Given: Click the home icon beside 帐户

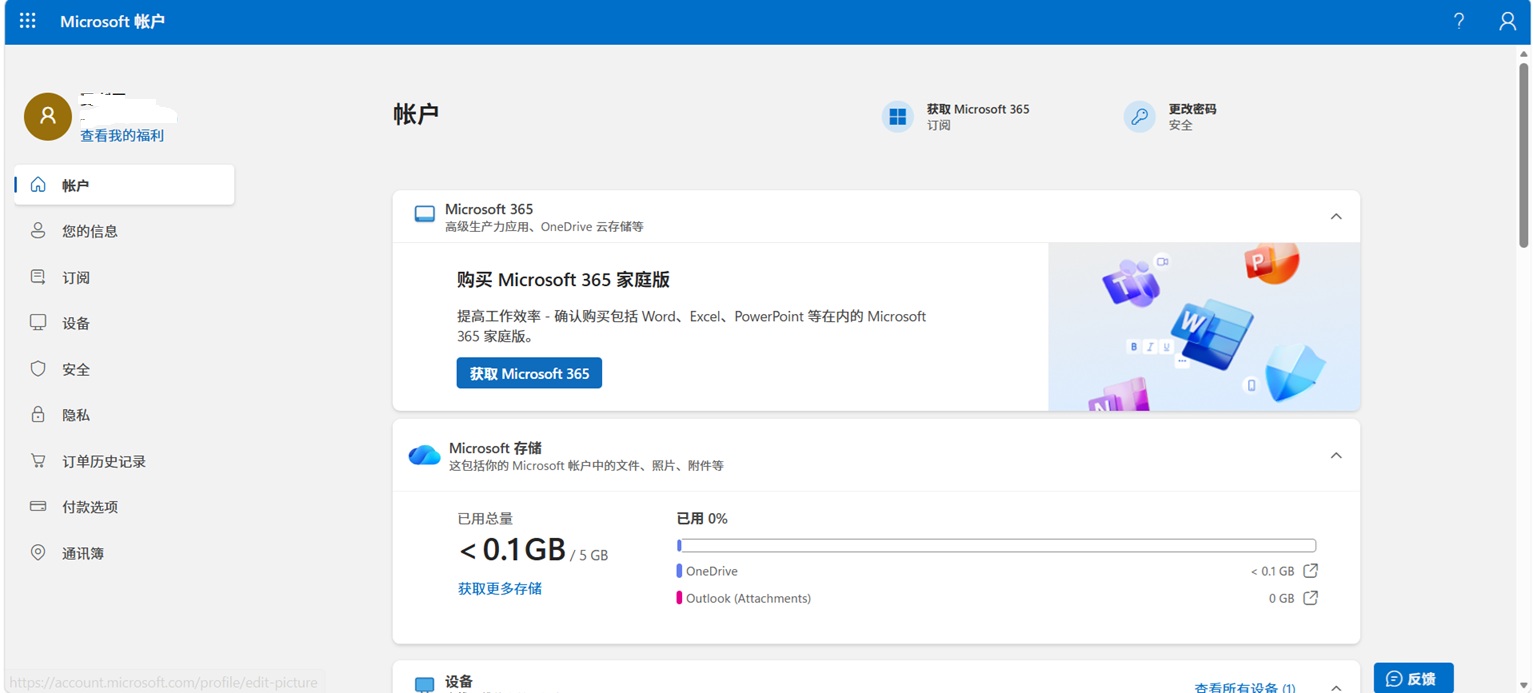Looking at the screenshot, I should click(38, 185).
